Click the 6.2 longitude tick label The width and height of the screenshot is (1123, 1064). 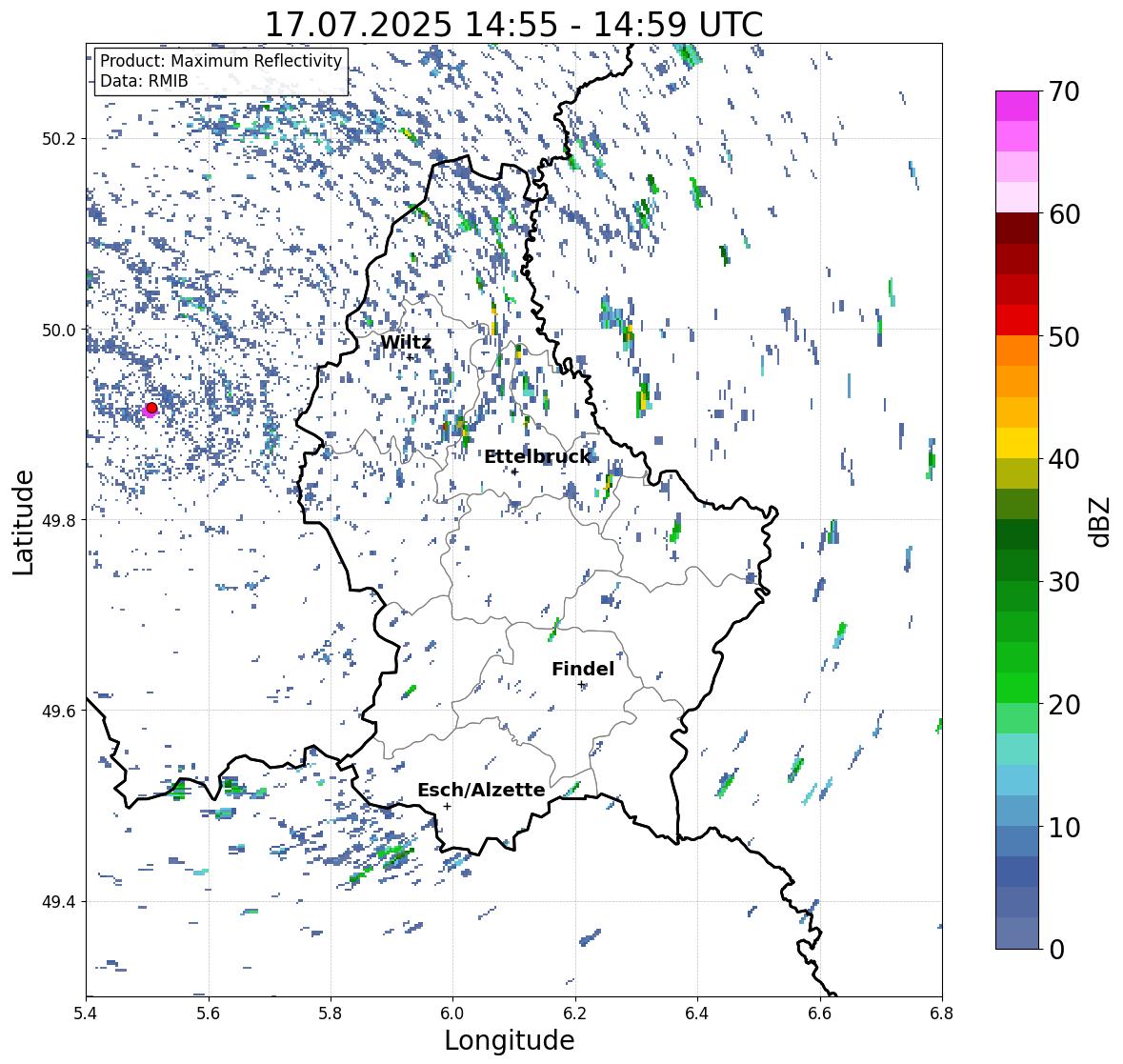pyautogui.click(x=575, y=1013)
